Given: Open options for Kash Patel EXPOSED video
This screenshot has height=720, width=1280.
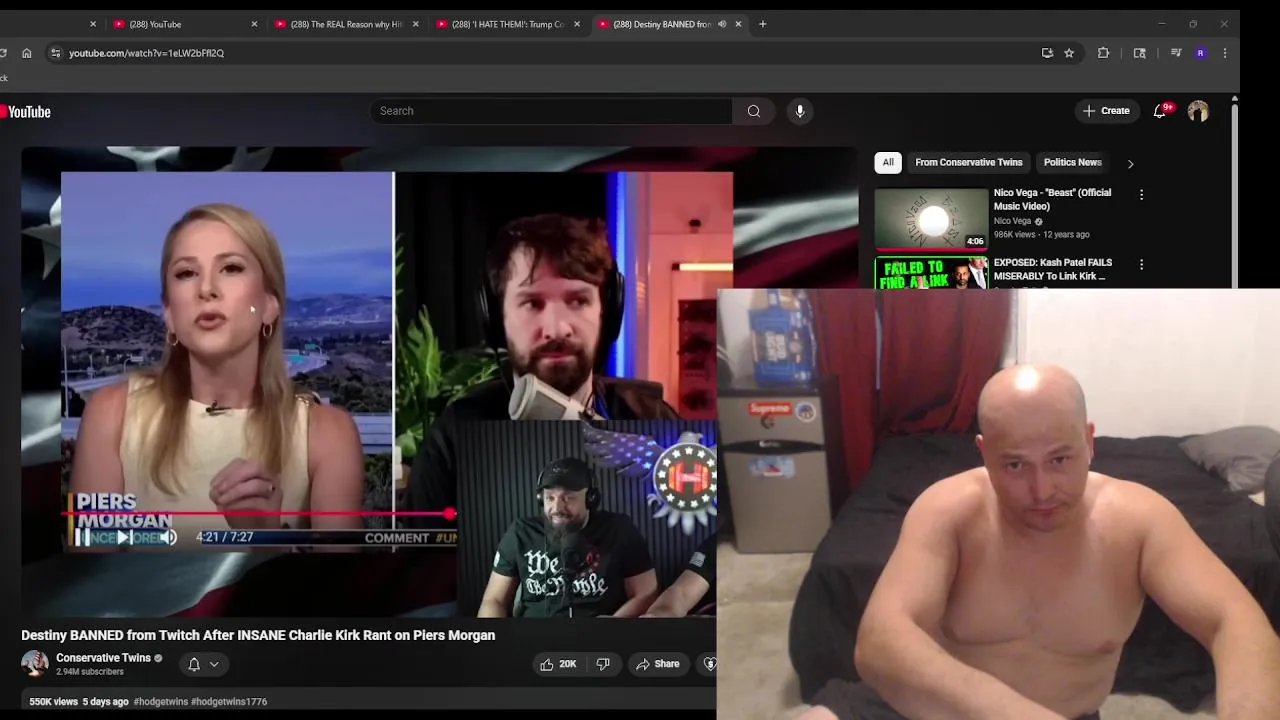Looking at the screenshot, I should click(x=1141, y=265).
